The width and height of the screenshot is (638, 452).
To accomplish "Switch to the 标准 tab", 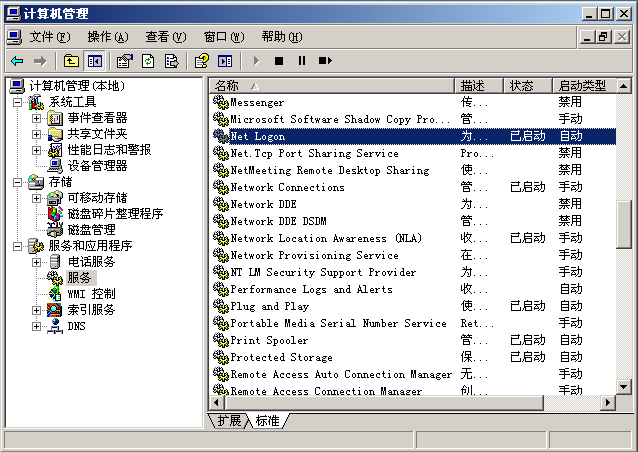I will coord(268,420).
